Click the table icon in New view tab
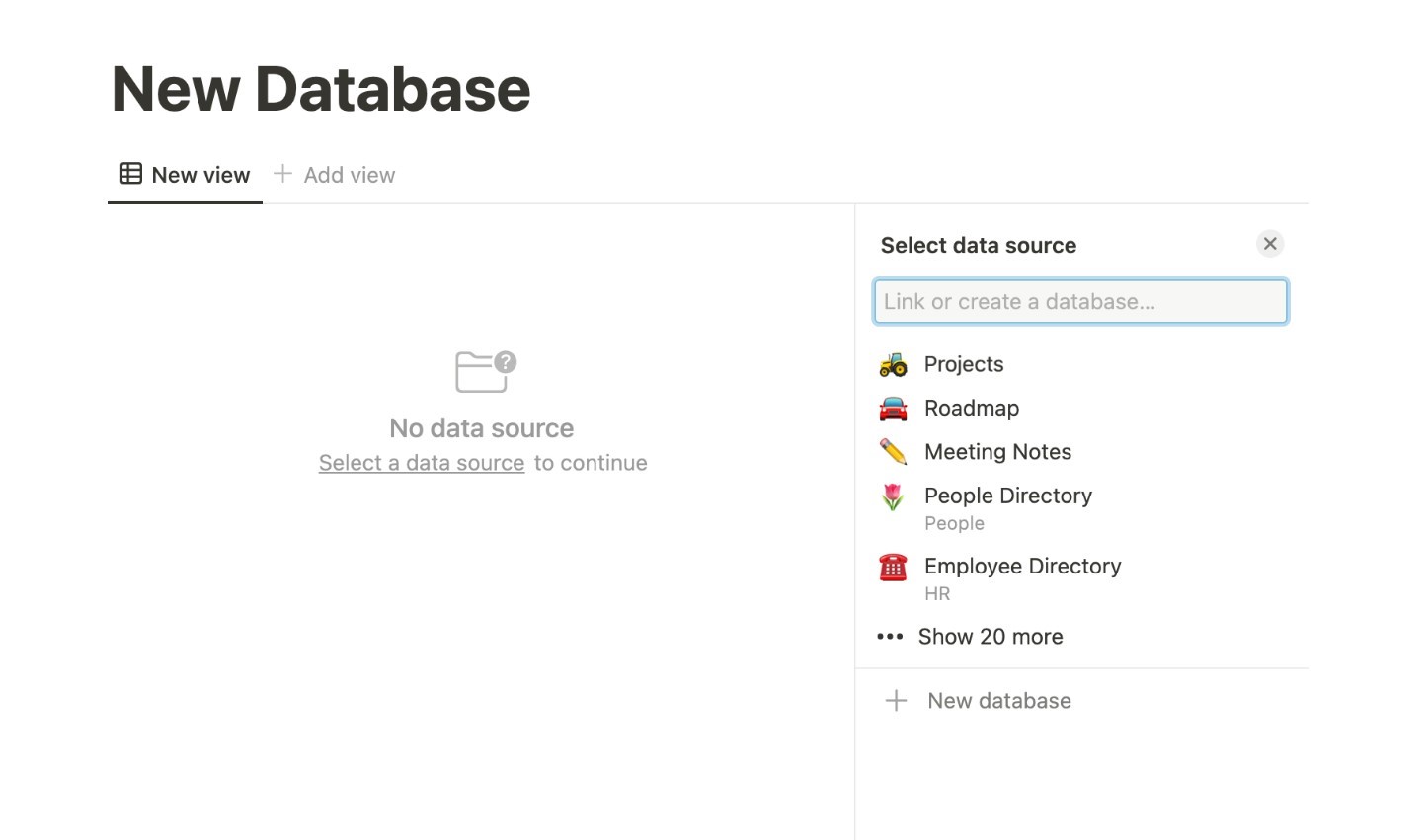1427x840 pixels. (130, 174)
